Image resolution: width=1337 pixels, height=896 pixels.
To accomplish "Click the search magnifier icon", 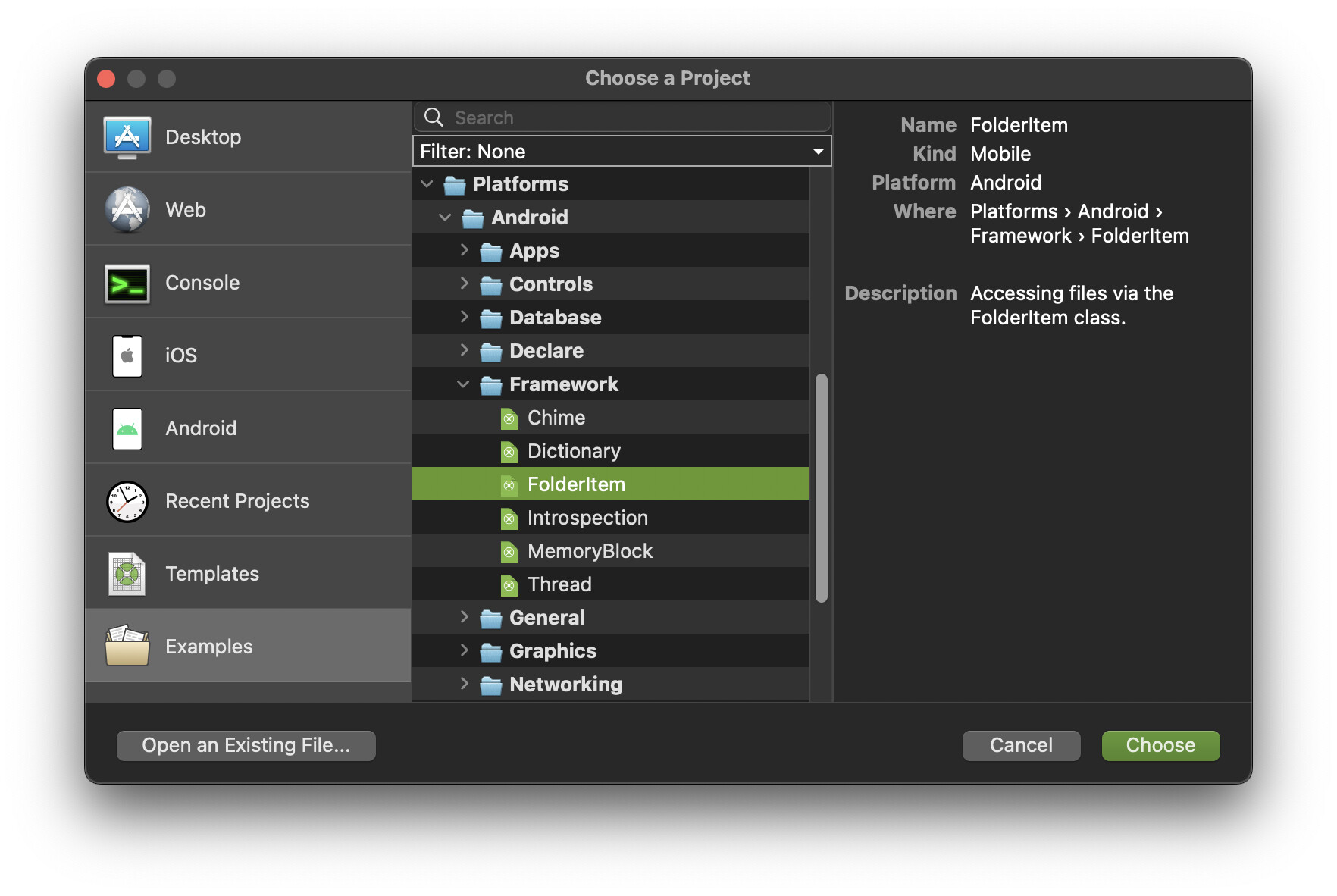I will (x=434, y=117).
